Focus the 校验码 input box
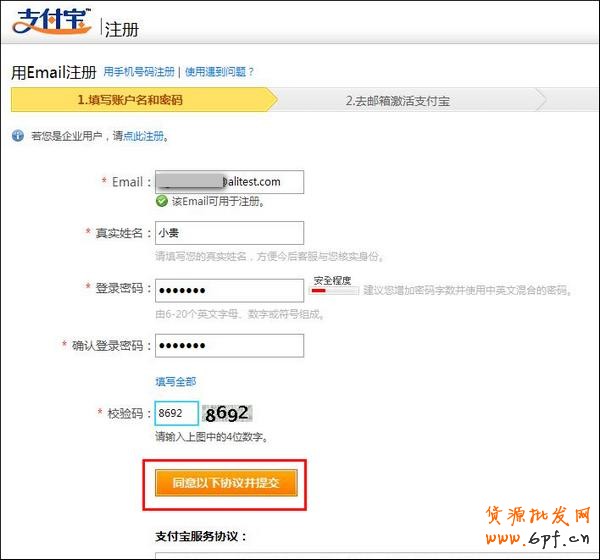The image size is (600, 560). 177,413
